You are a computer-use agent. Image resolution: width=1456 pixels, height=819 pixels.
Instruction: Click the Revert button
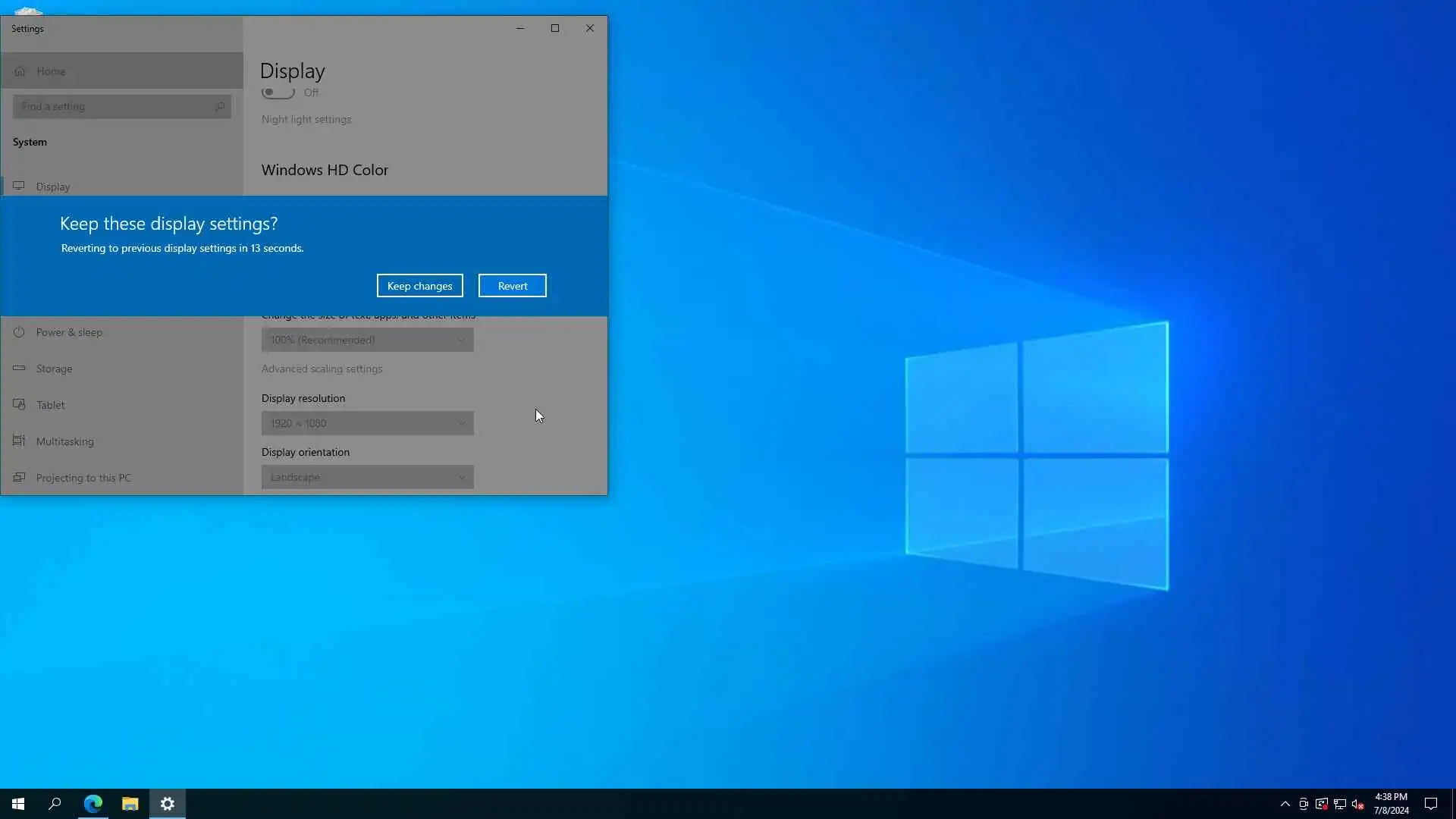[x=512, y=286]
